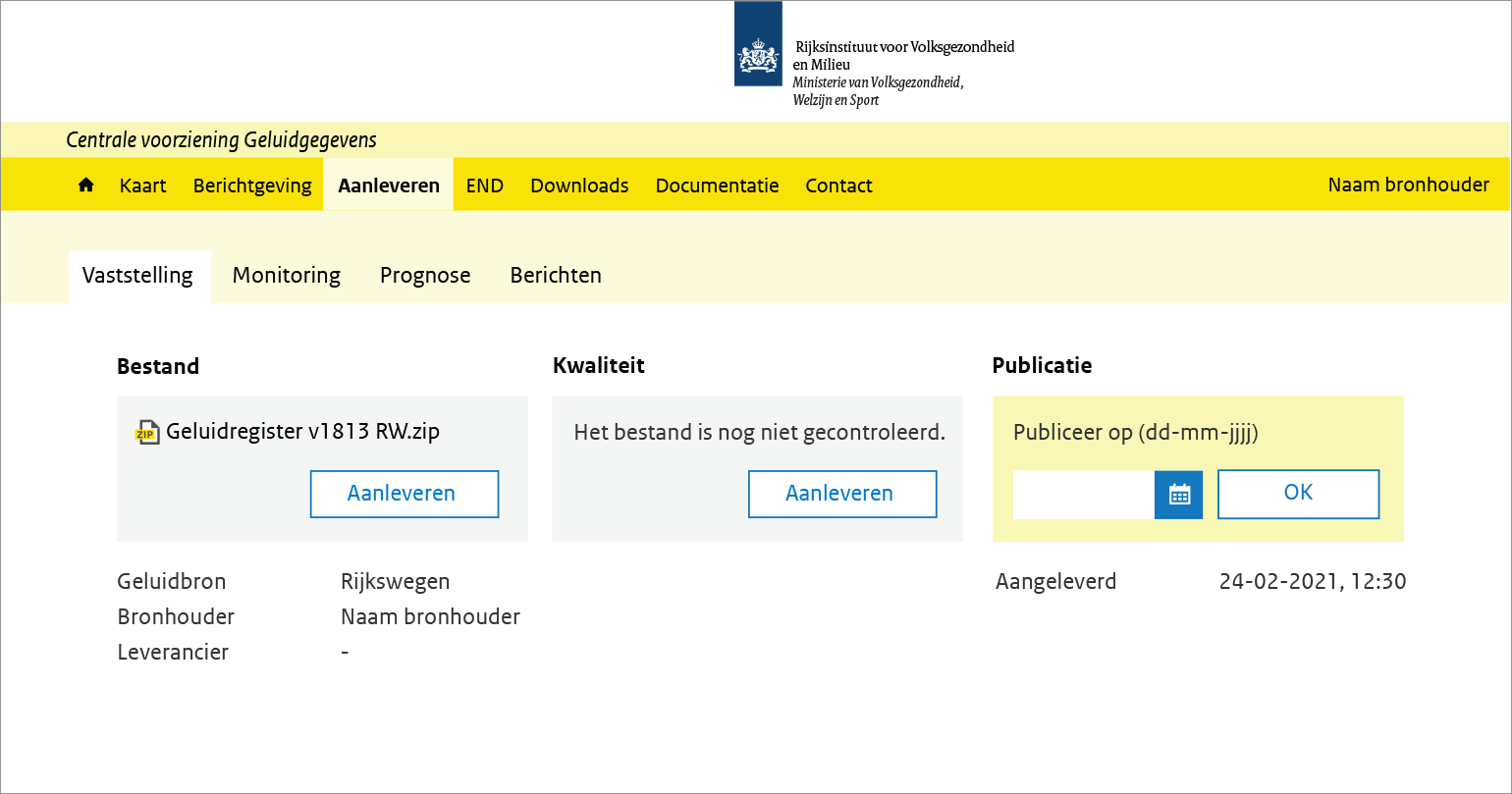Select the Berichten tab
Image resolution: width=1512 pixels, height=794 pixels.
(x=556, y=276)
